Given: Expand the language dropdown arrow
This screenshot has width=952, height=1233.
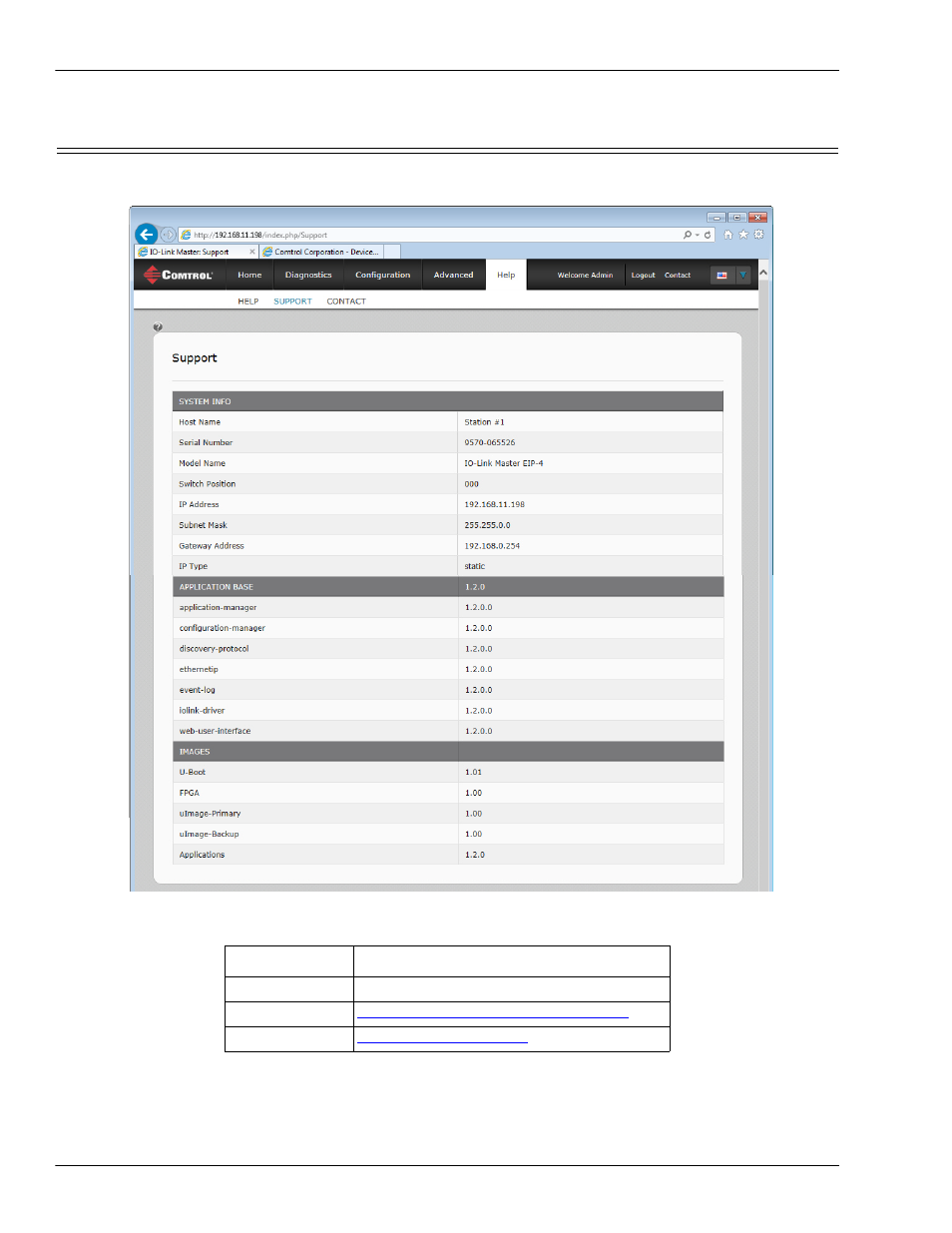Looking at the screenshot, I should [743, 276].
